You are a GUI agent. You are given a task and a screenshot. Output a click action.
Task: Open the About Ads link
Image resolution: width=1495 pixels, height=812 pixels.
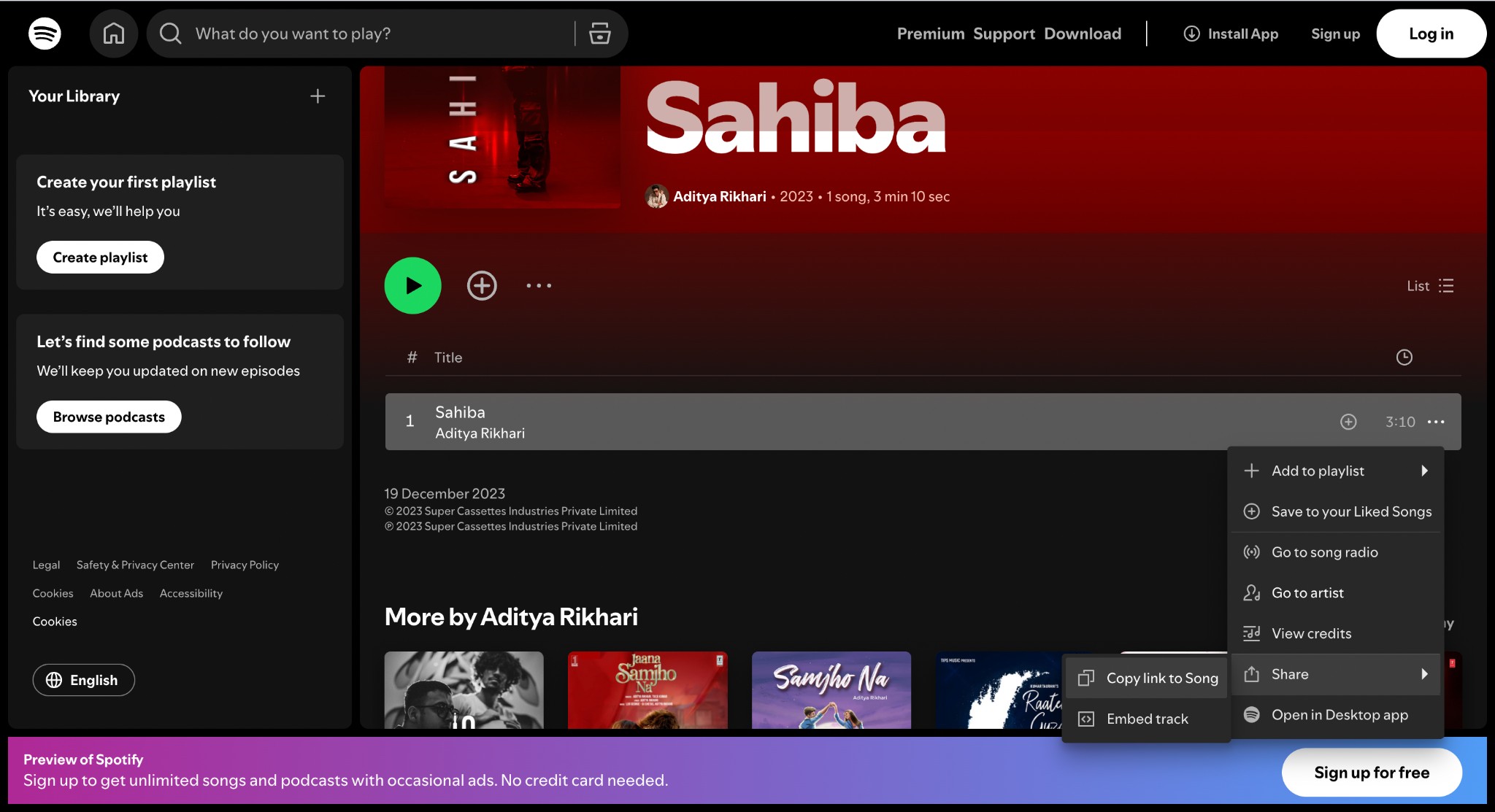[116, 594]
